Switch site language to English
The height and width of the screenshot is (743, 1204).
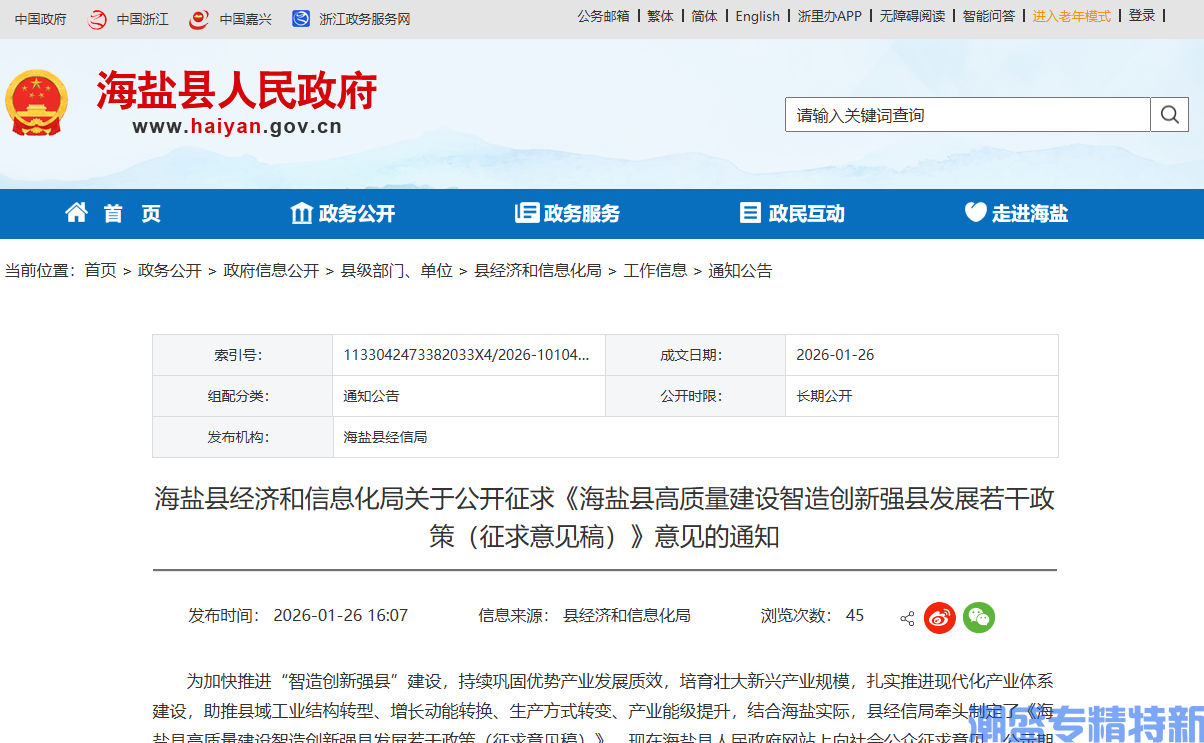point(757,16)
